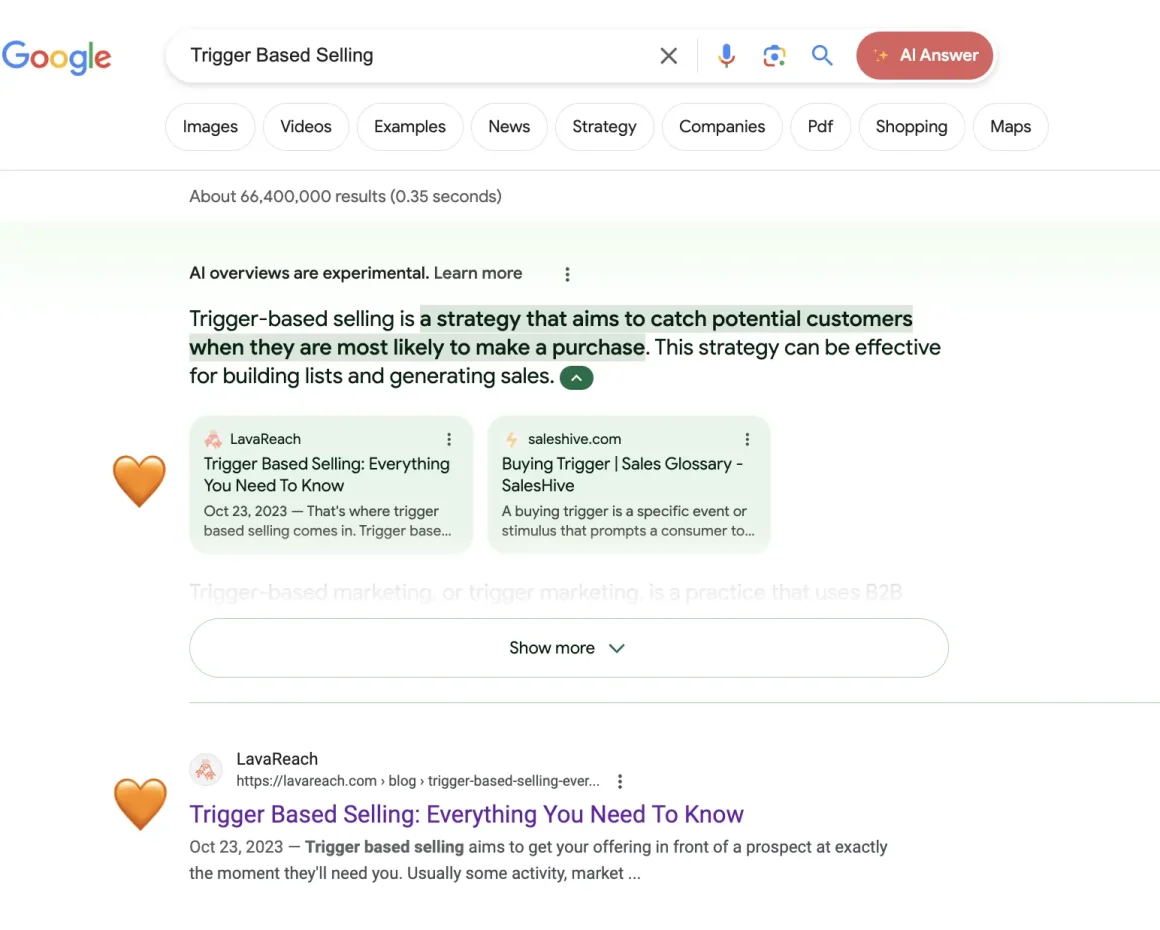Image resolution: width=1160 pixels, height=930 pixels.
Task: Switch to the Images filter
Action: 209,126
